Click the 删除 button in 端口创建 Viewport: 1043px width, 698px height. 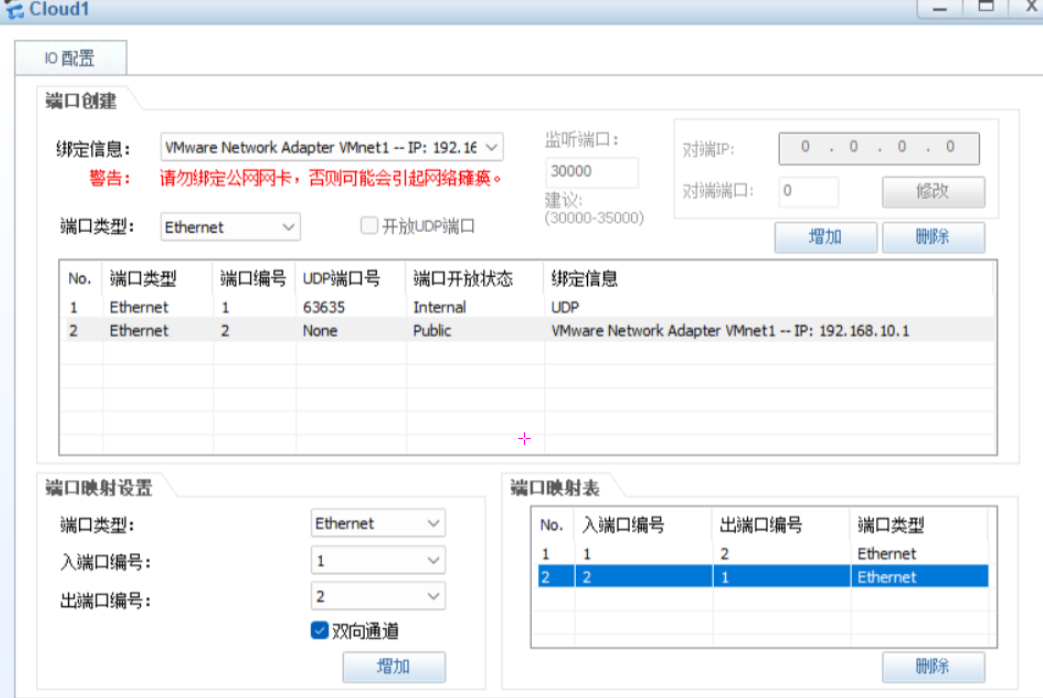click(933, 237)
